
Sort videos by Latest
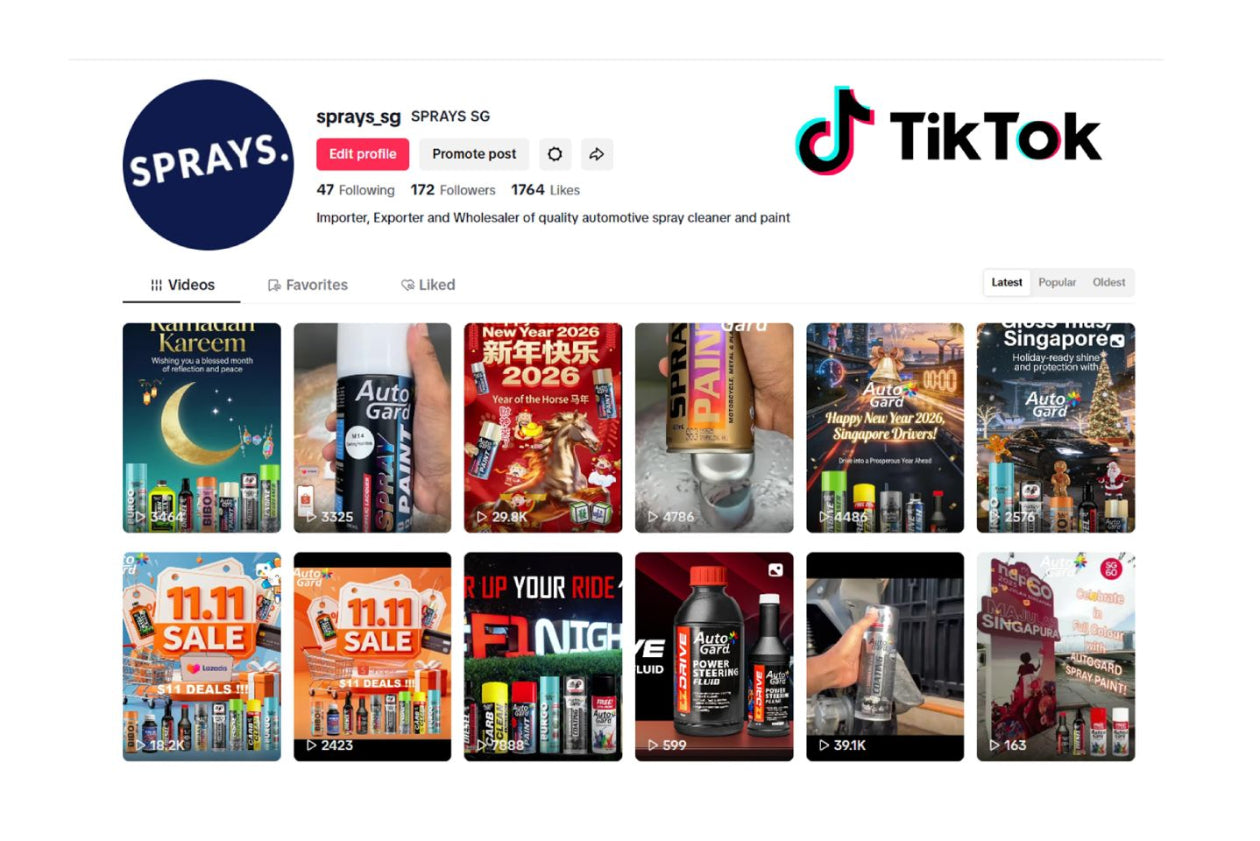click(1006, 283)
